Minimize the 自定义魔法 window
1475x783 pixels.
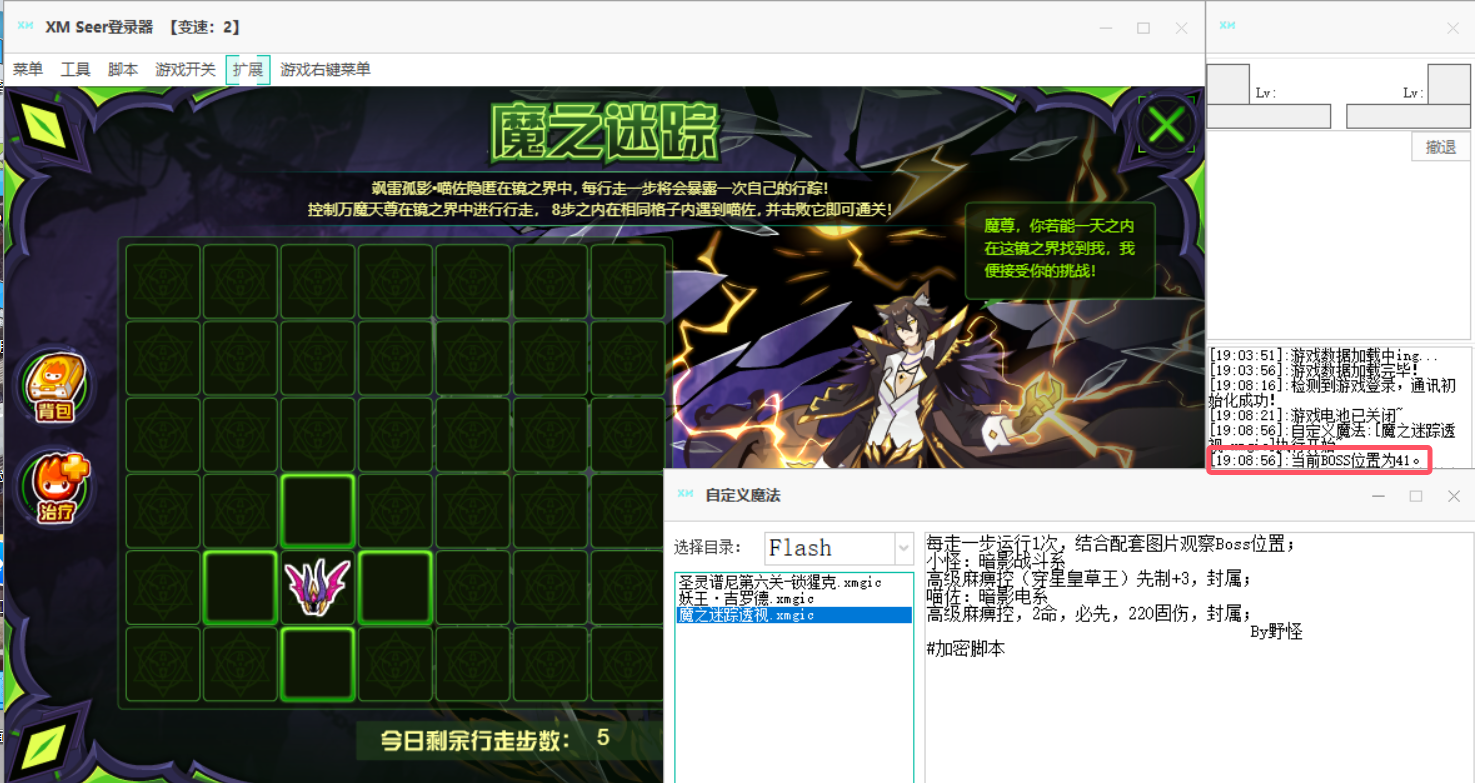(x=1378, y=496)
